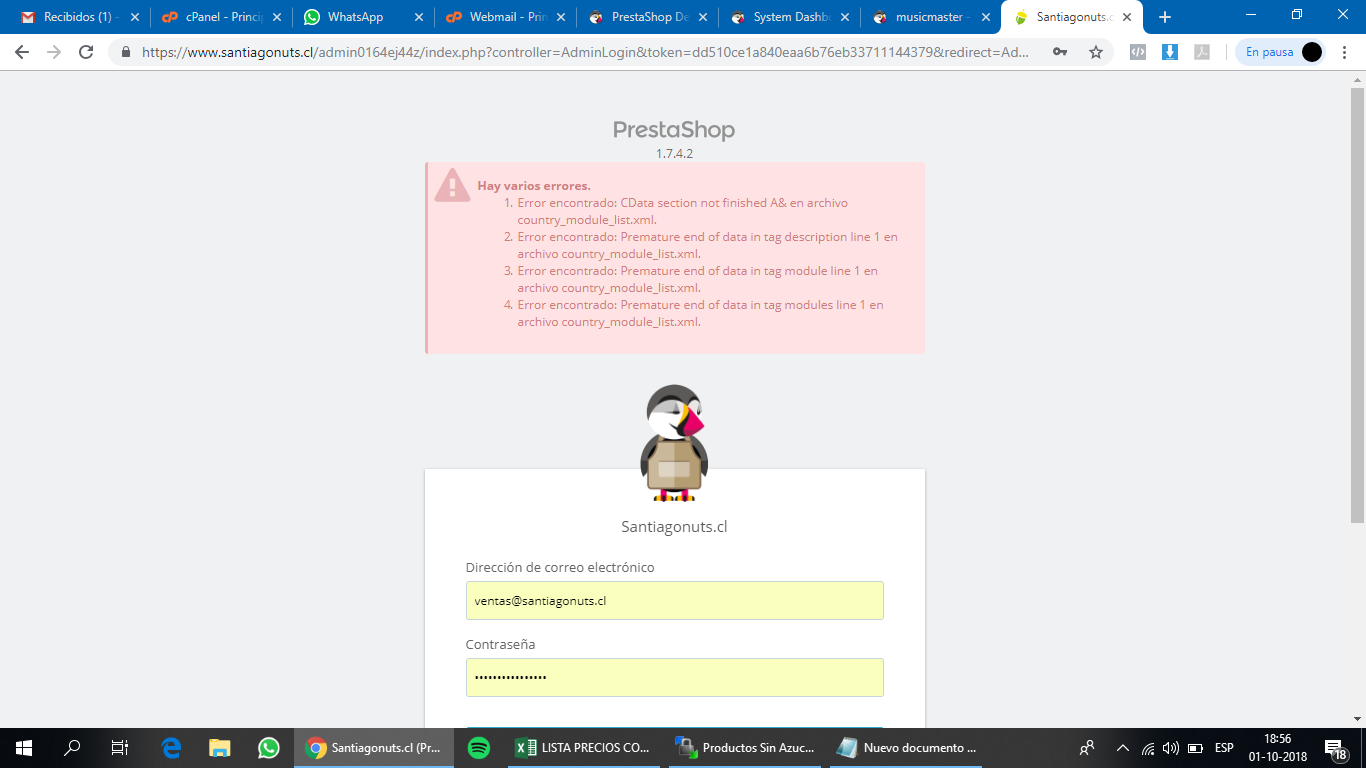Open Task View on taskbar

pyautogui.click(x=120, y=748)
